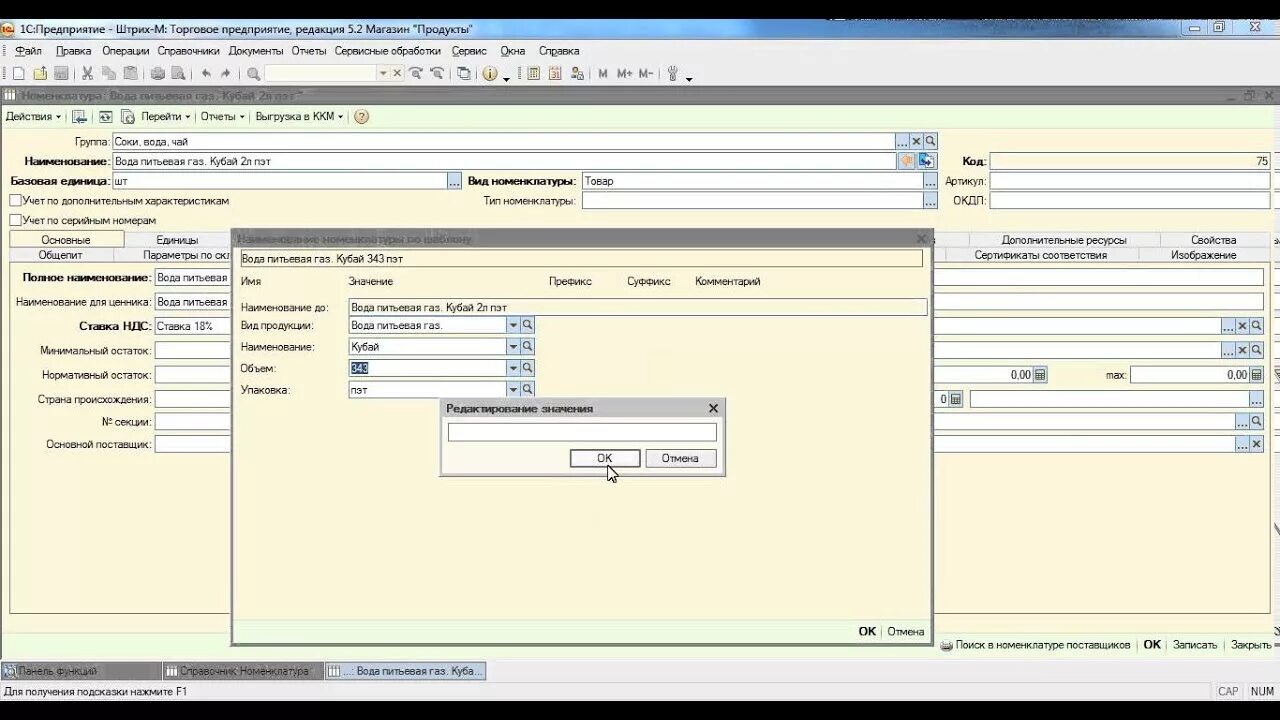Click OK in Редактирование значения dialog

[604, 458]
